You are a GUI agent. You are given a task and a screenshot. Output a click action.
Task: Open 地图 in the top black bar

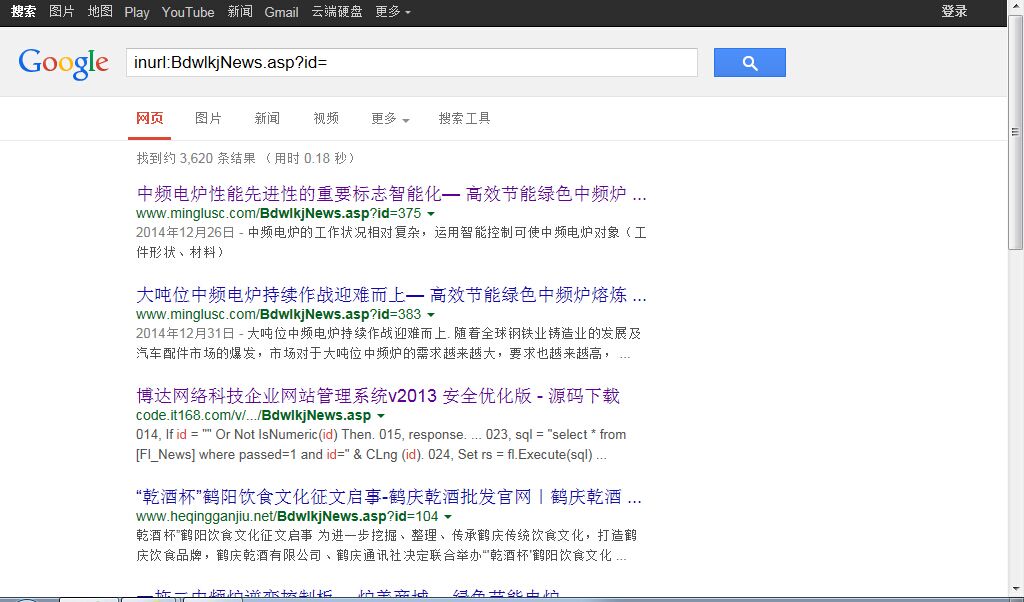coord(100,12)
